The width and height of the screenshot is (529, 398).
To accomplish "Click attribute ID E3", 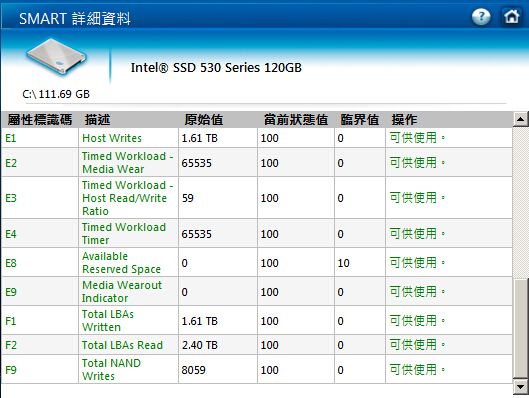I will tap(11, 198).
